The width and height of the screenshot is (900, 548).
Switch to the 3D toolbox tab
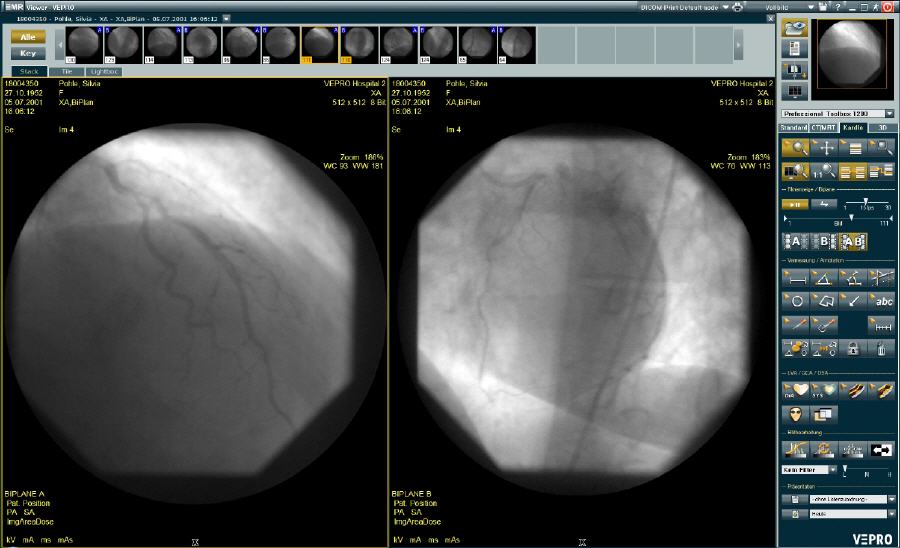pos(882,127)
